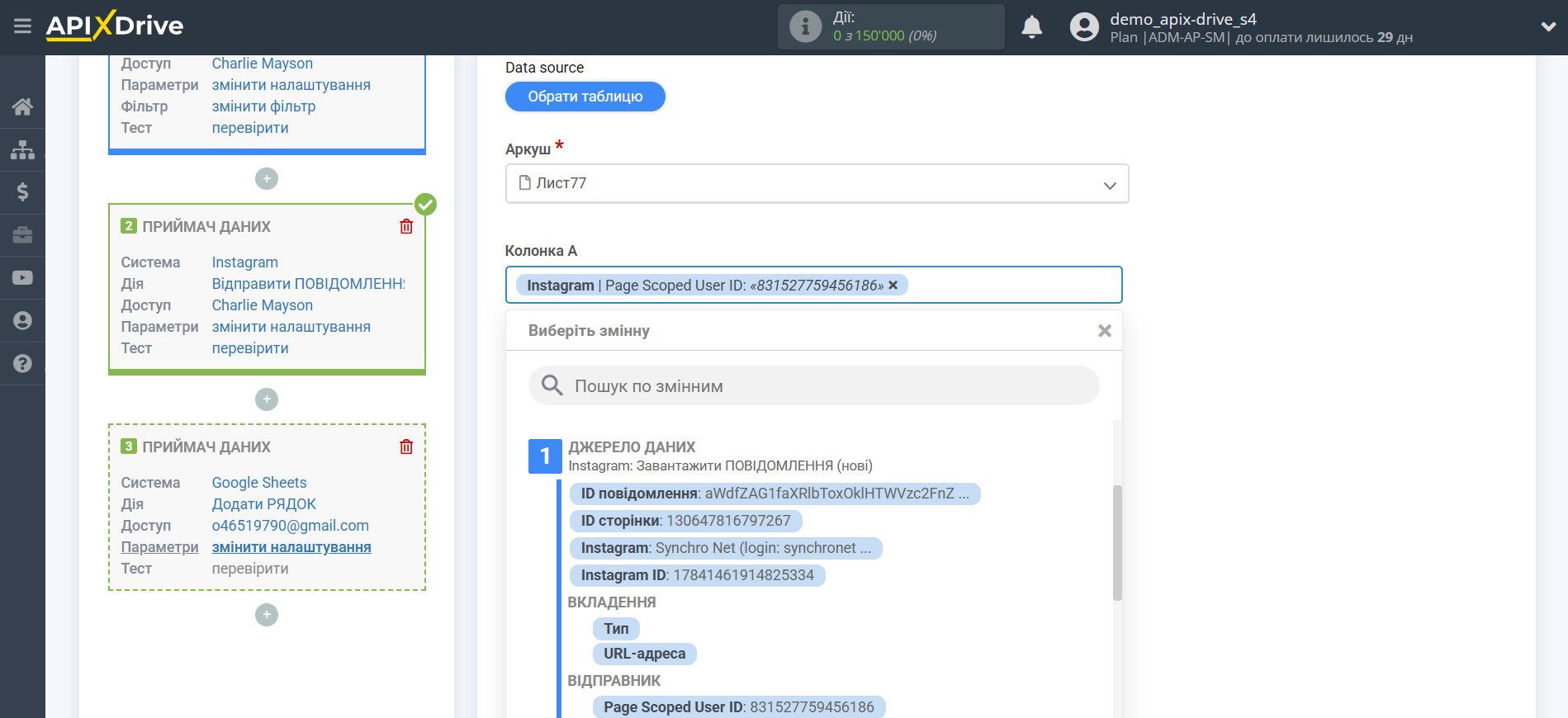The width and height of the screenshot is (1568, 718).
Task: Click the home icon in sidebar
Action: coord(22,106)
